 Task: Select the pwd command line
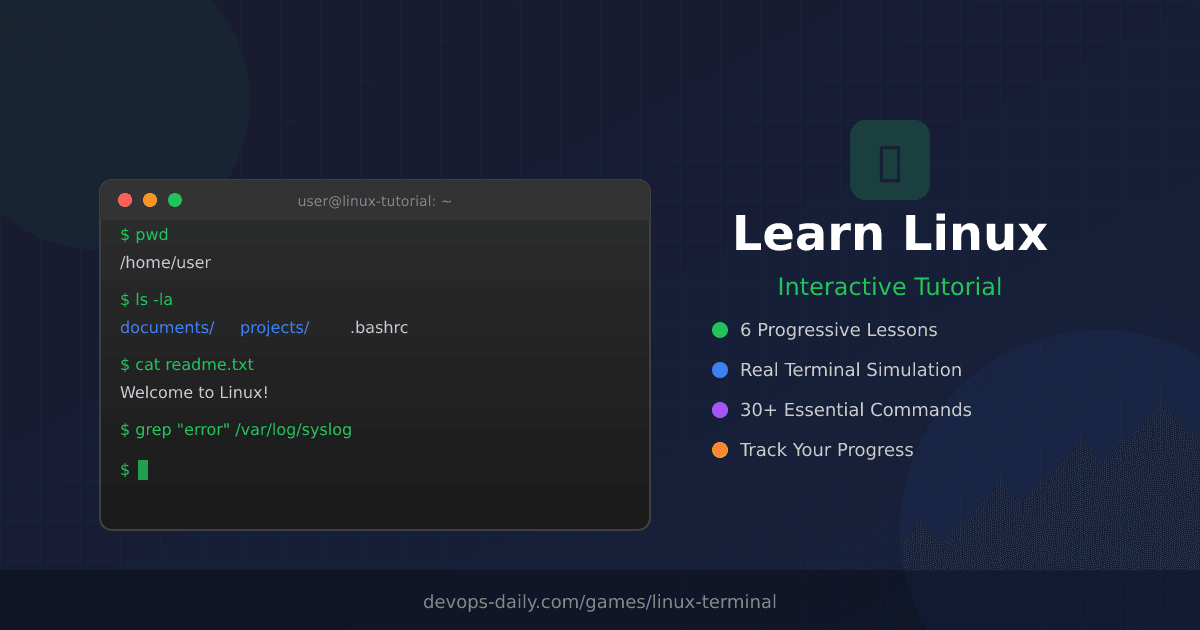pyautogui.click(x=145, y=234)
